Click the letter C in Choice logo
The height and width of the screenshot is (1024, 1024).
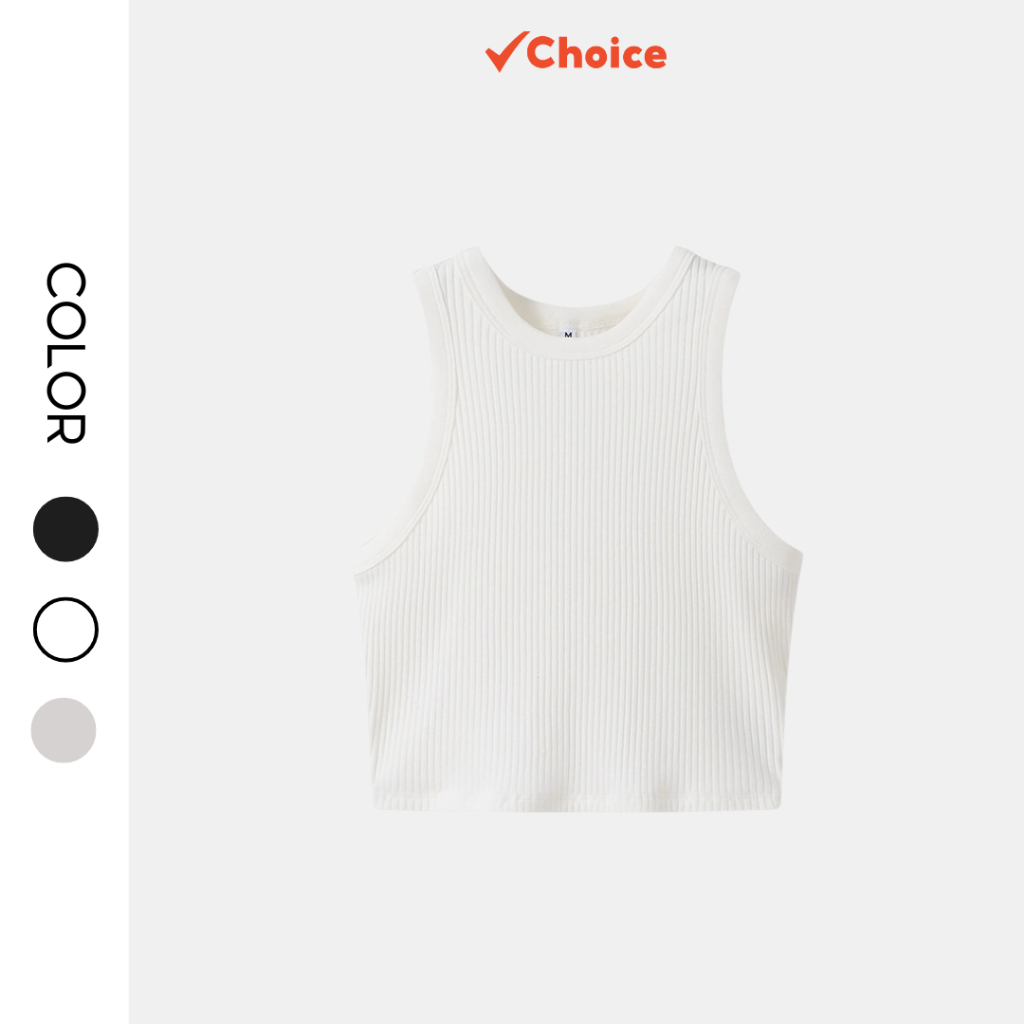click(545, 52)
